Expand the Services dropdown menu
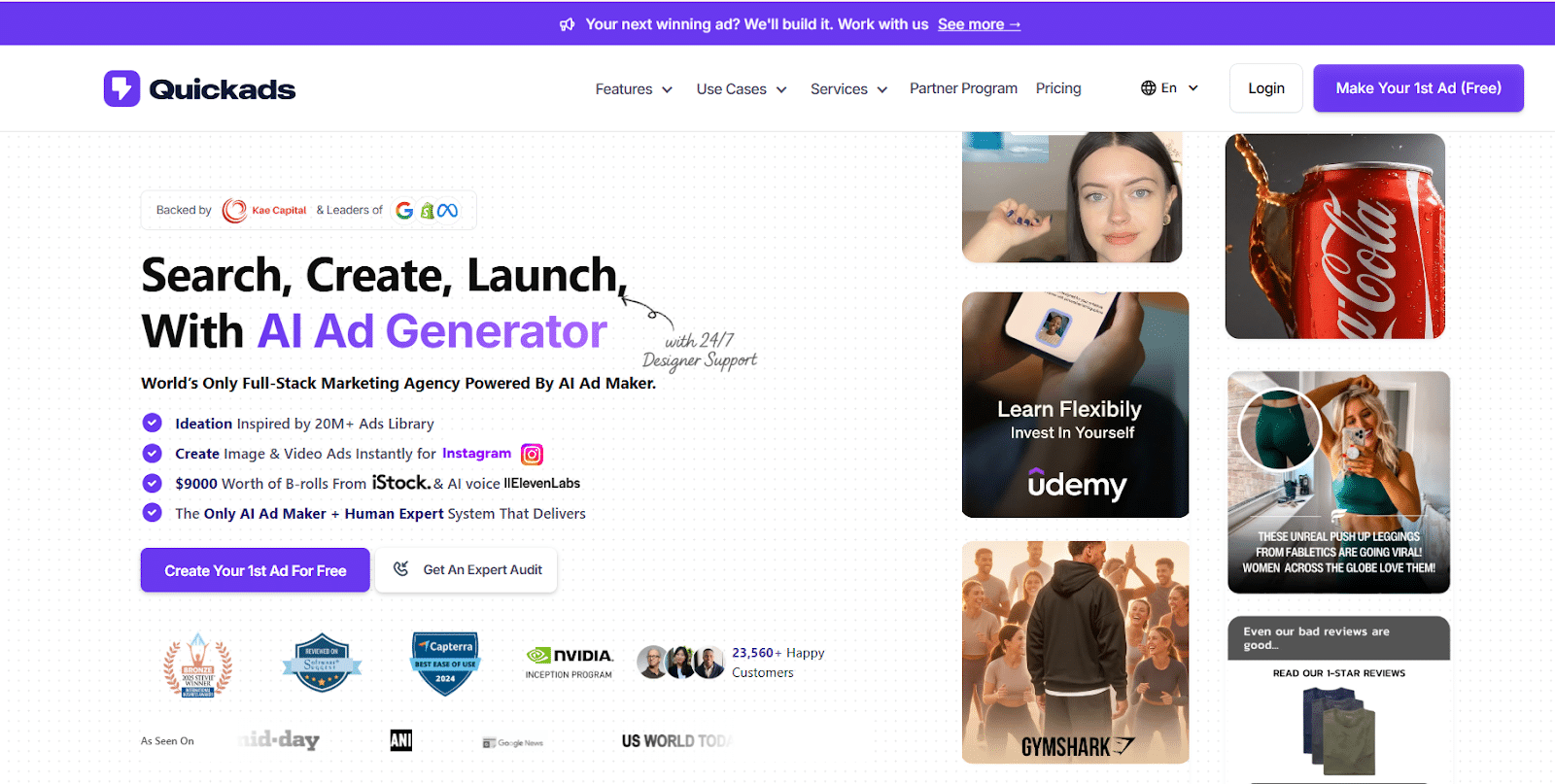This screenshot has height=784, width=1555. pos(849,89)
